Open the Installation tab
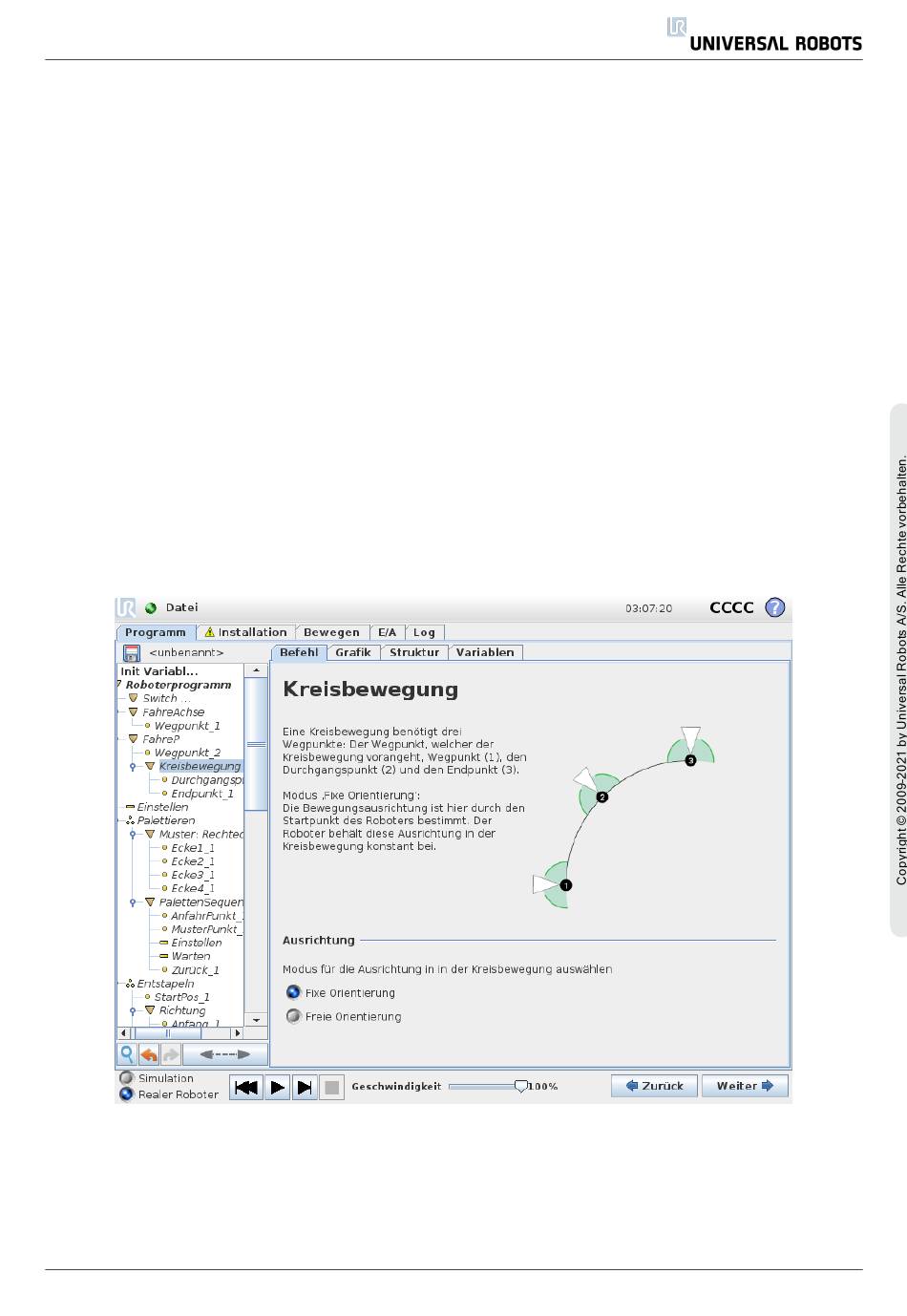Screen dimensions: 907x1316 [245, 632]
